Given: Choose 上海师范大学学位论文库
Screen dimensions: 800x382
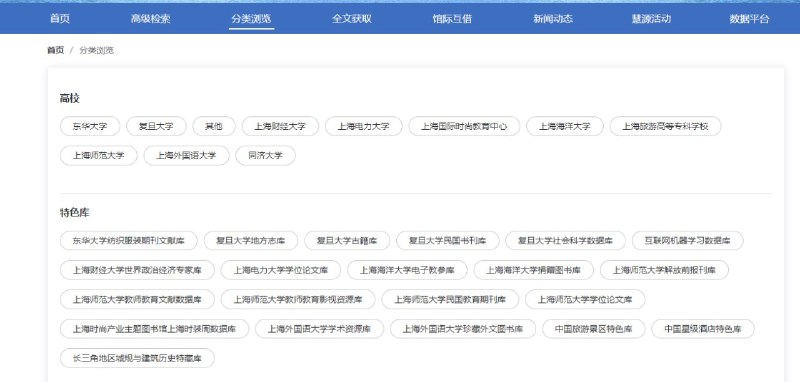Looking at the screenshot, I should coord(585,299).
